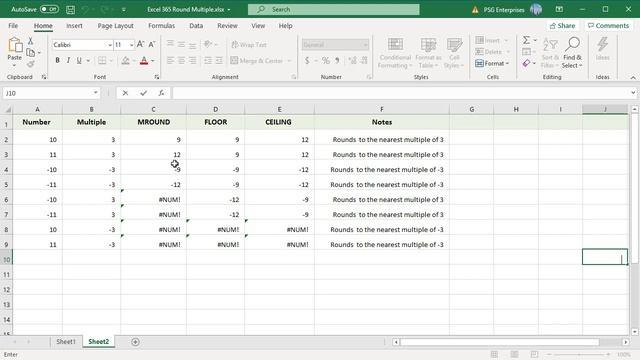Screen dimensions: 640x360
Task: Click the formula bar Enter checkmark
Action: [143, 93]
